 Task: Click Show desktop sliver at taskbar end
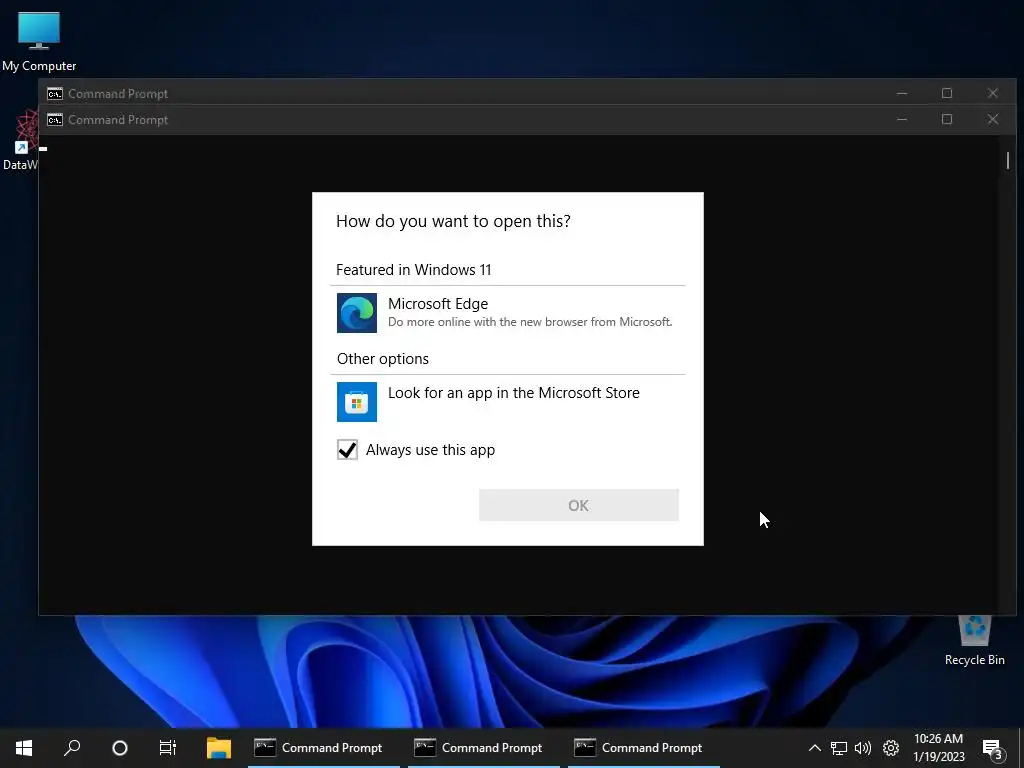pyautogui.click(x=1021, y=748)
